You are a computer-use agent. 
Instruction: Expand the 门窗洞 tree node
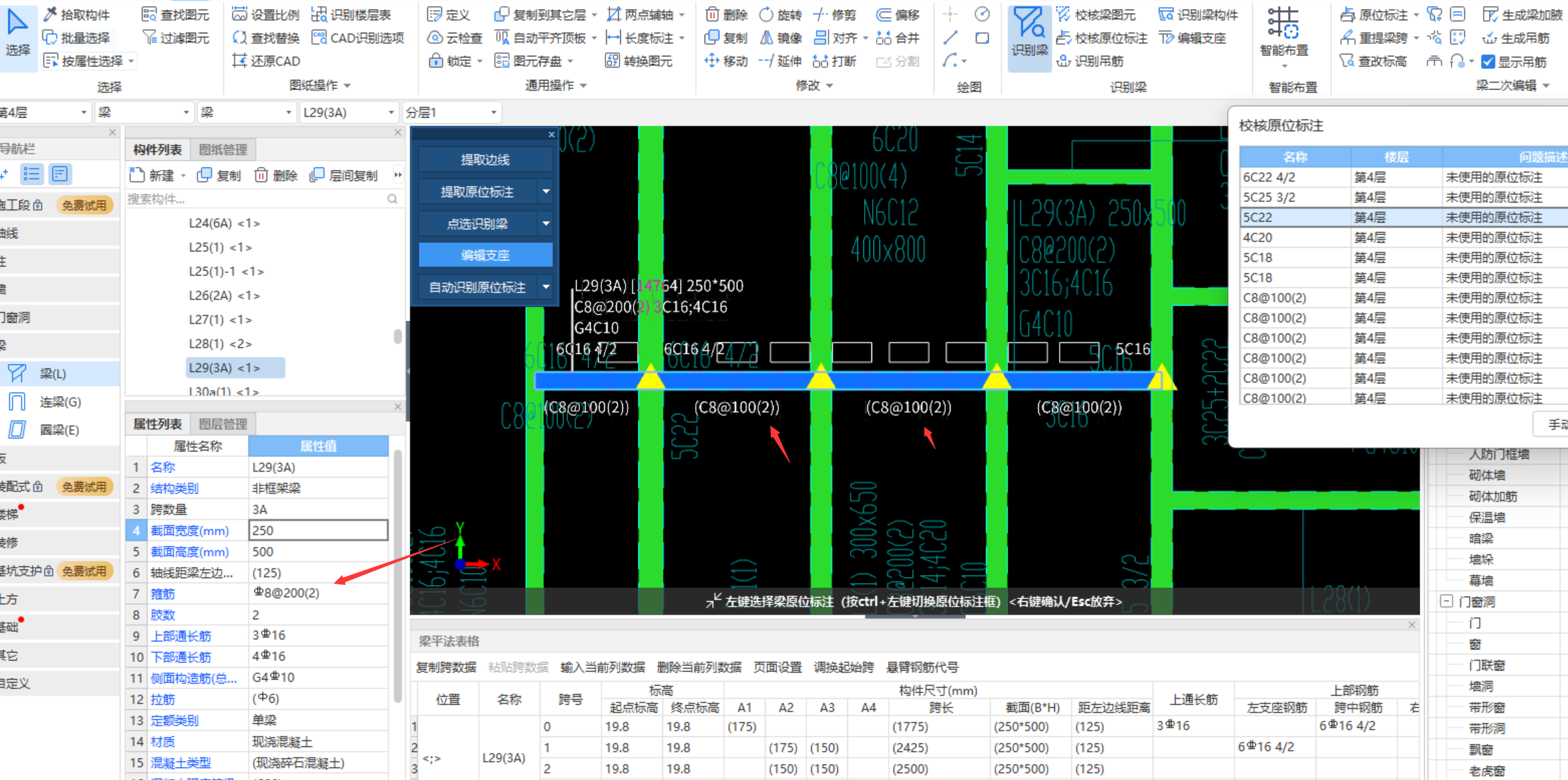pos(1447,601)
